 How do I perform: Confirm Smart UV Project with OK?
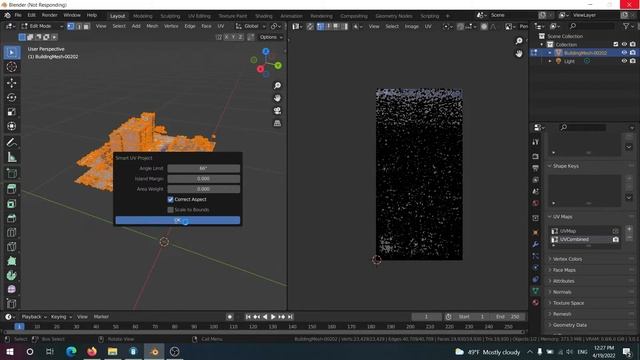[178, 220]
